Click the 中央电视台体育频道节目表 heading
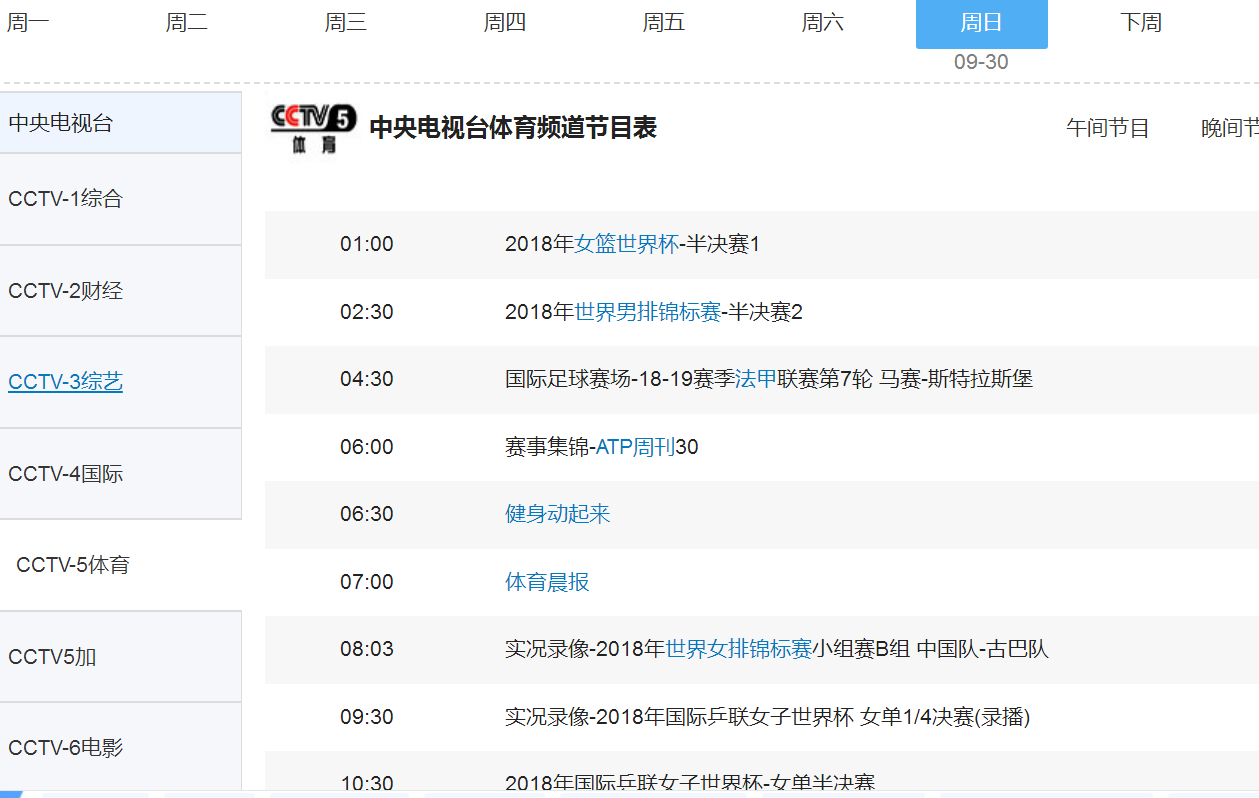The height and width of the screenshot is (798, 1259). 513,128
